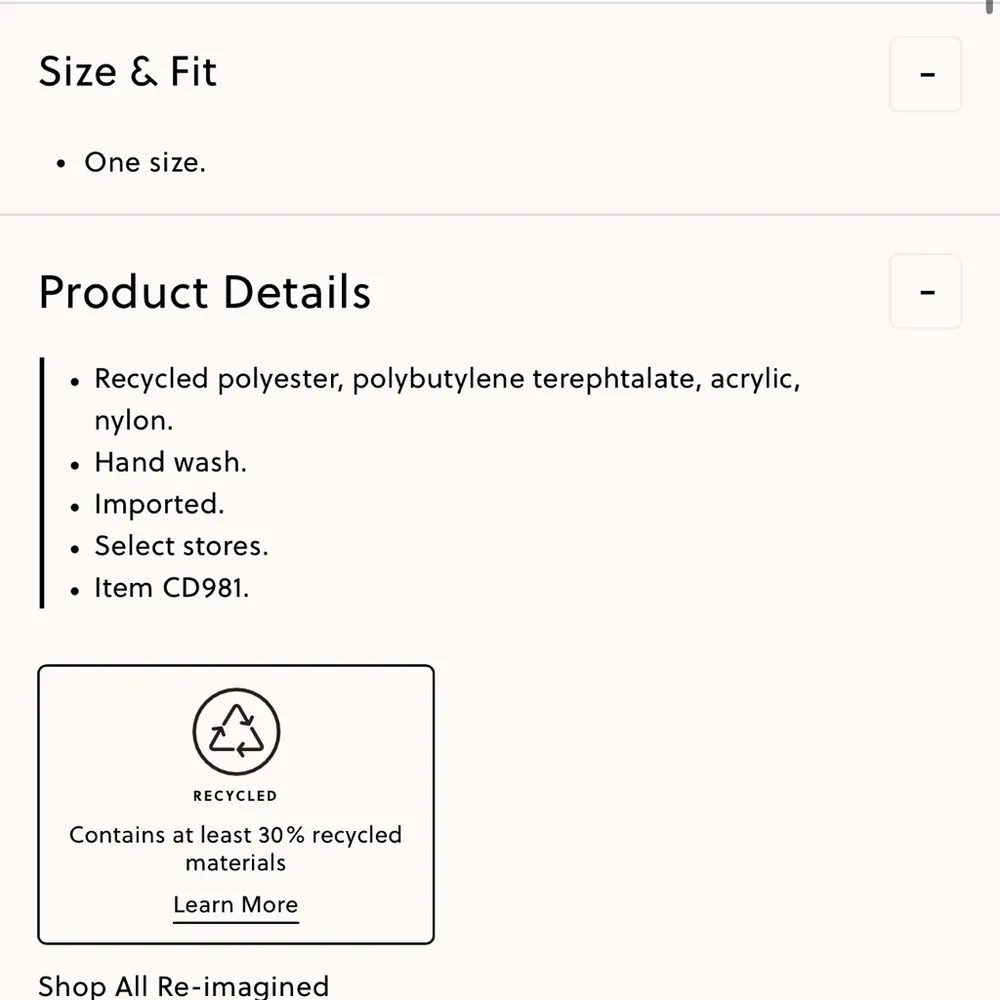This screenshot has width=1000, height=1000.
Task: Collapse the Size & Fit section
Action: point(925,74)
